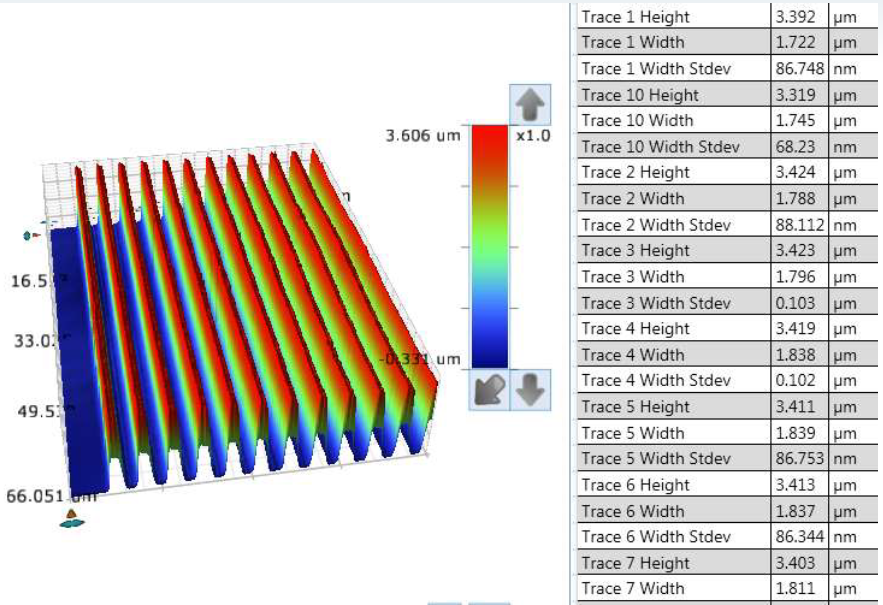Select the Trace 3 Height row label
The image size is (883, 605).
coord(635,251)
